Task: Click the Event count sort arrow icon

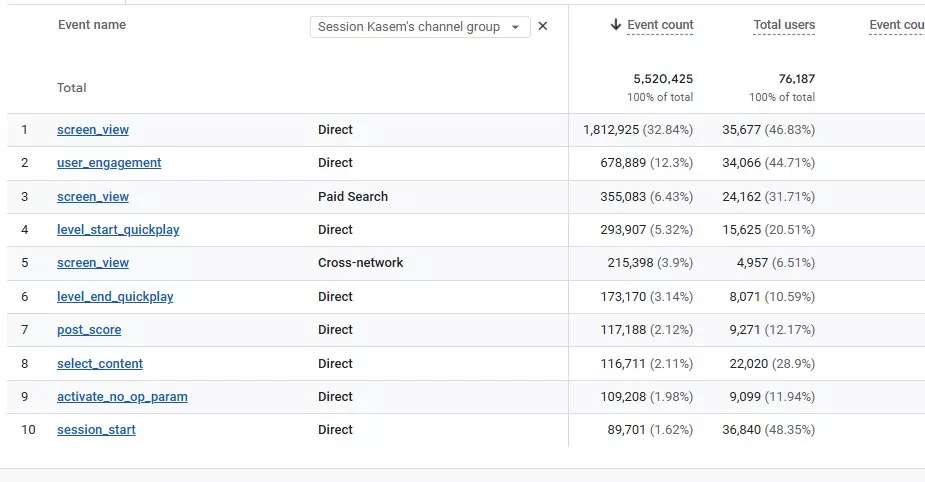Action: (616, 25)
